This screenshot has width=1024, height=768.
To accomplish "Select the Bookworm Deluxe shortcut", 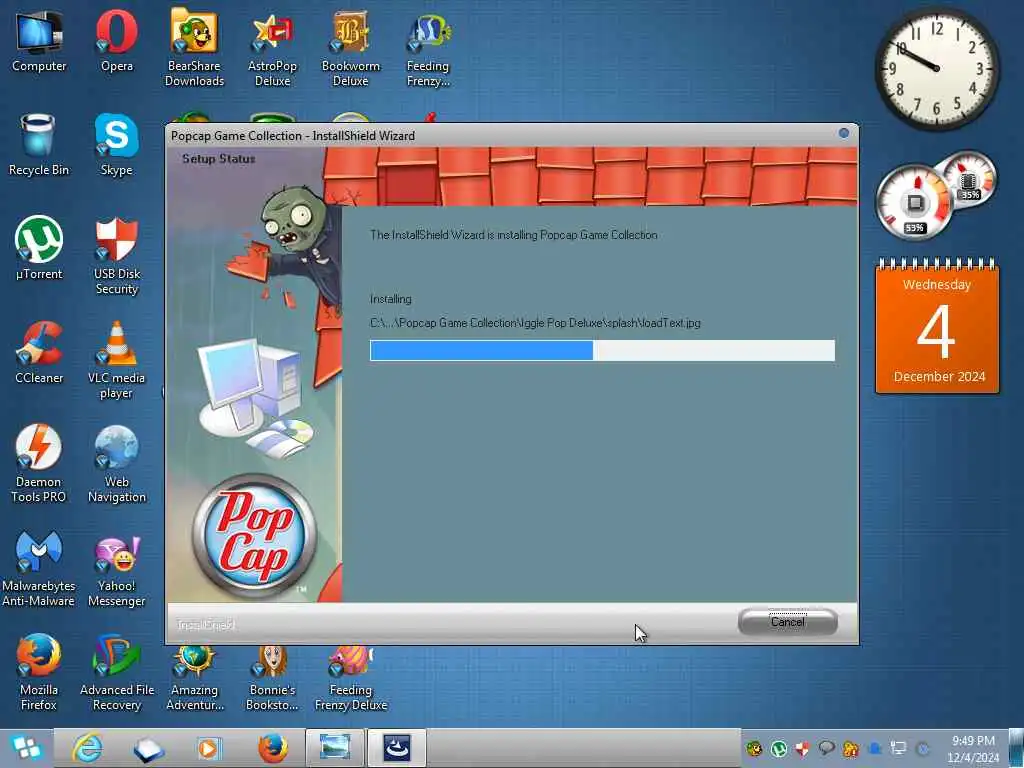I will 351,50.
